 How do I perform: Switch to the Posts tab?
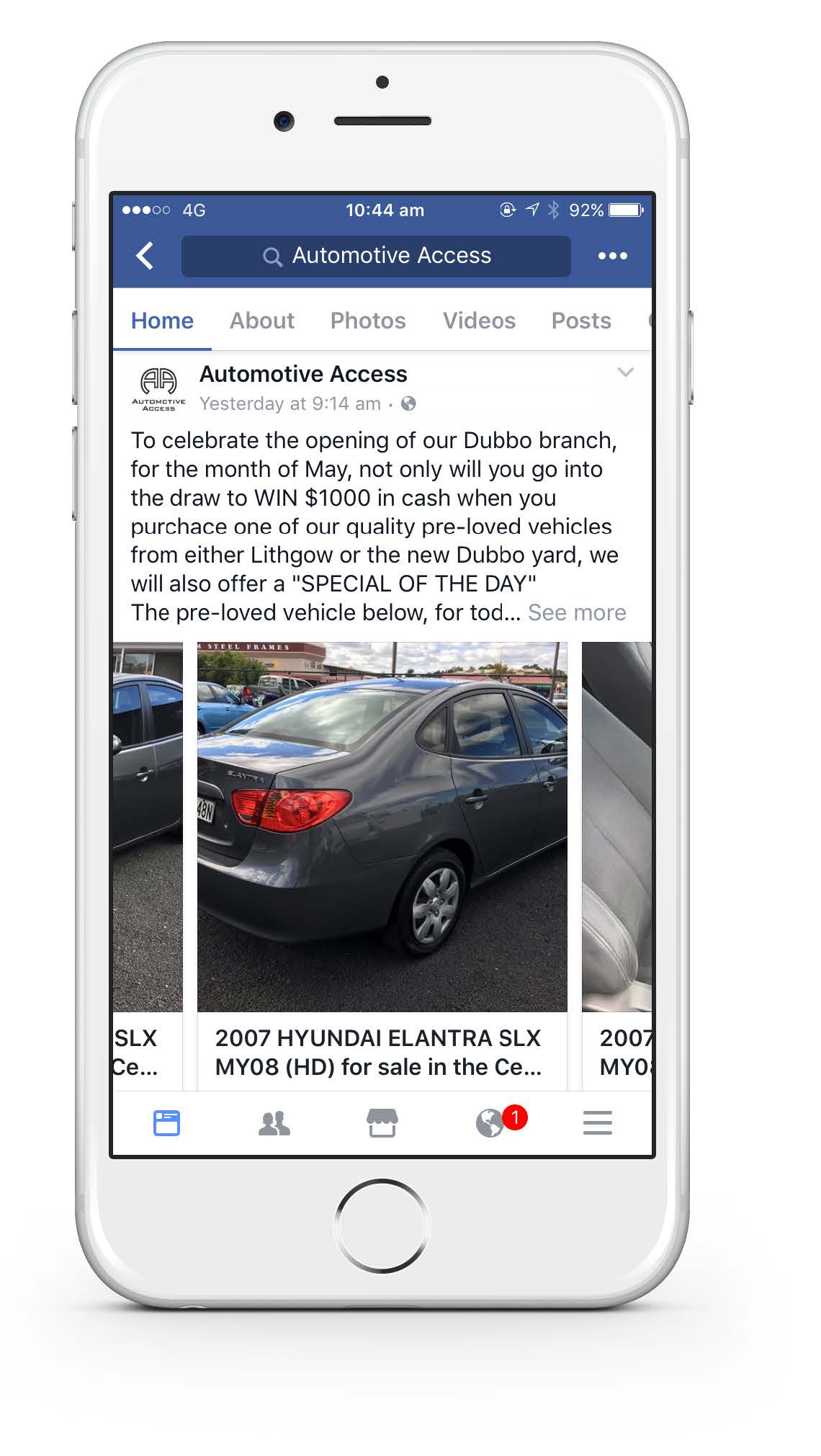coord(581,321)
